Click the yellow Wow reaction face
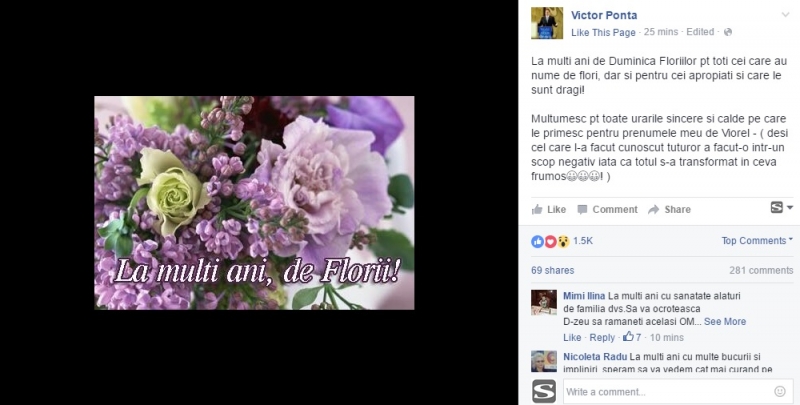The image size is (800, 405). (563, 241)
